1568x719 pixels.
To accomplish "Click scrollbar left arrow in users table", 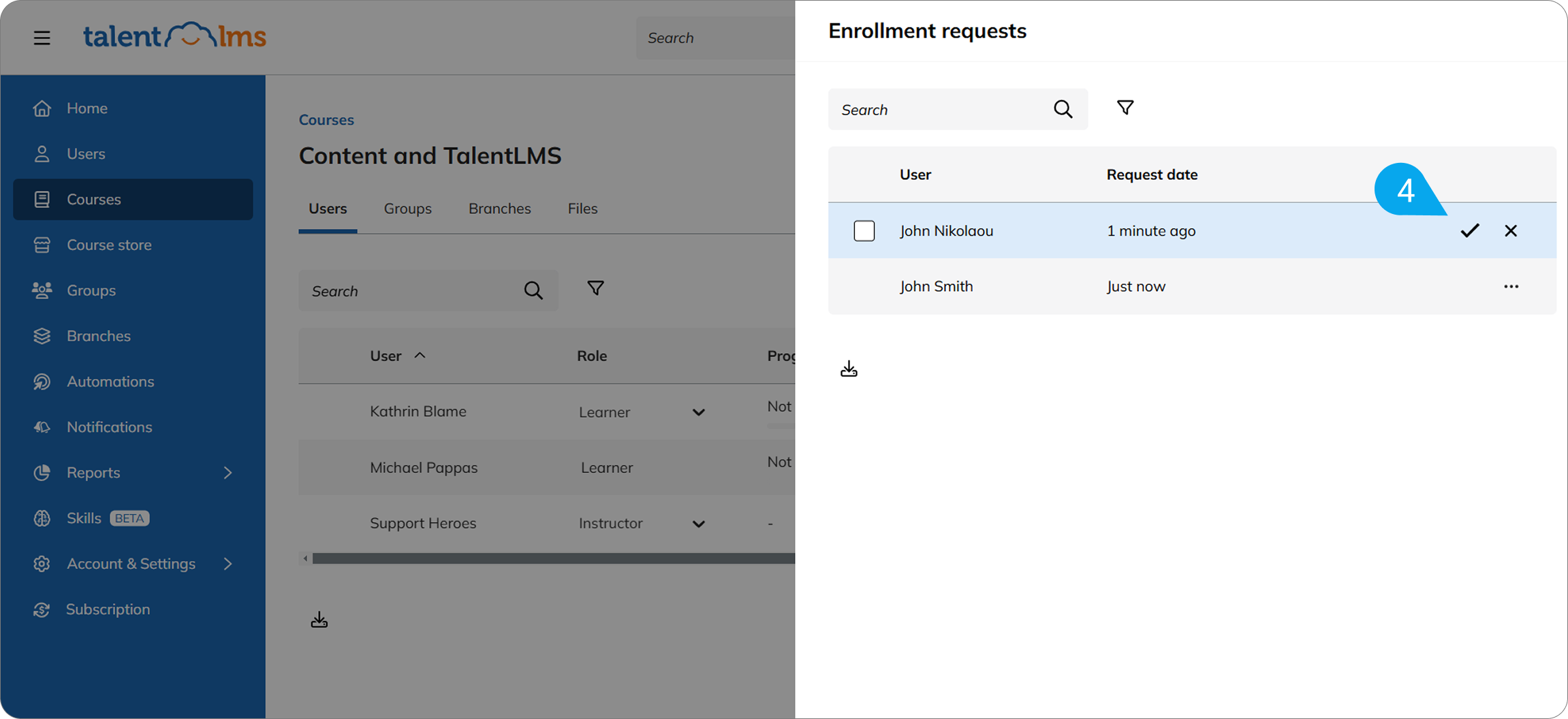I will pyautogui.click(x=305, y=559).
